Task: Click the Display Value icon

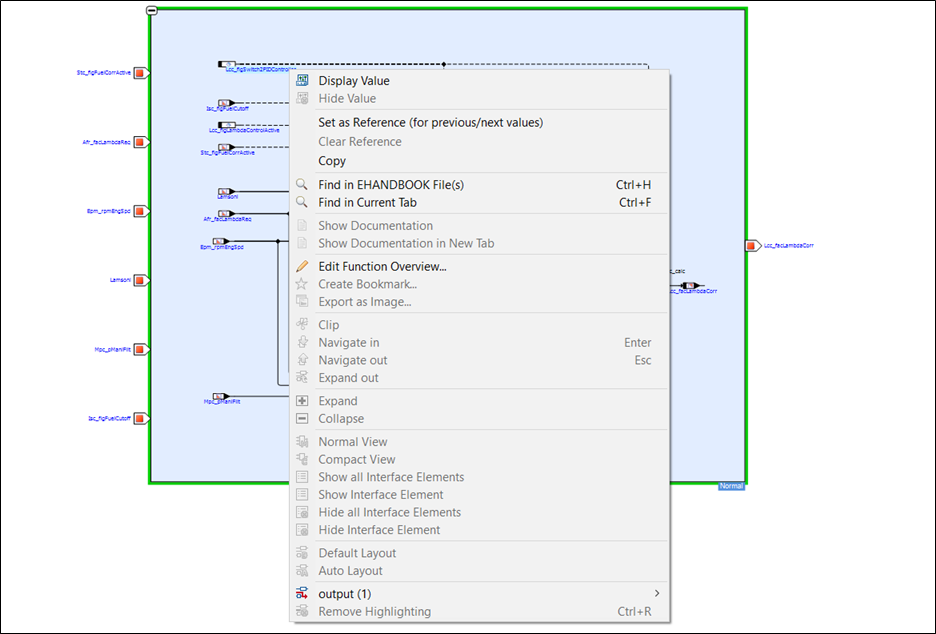Action: 302,79
